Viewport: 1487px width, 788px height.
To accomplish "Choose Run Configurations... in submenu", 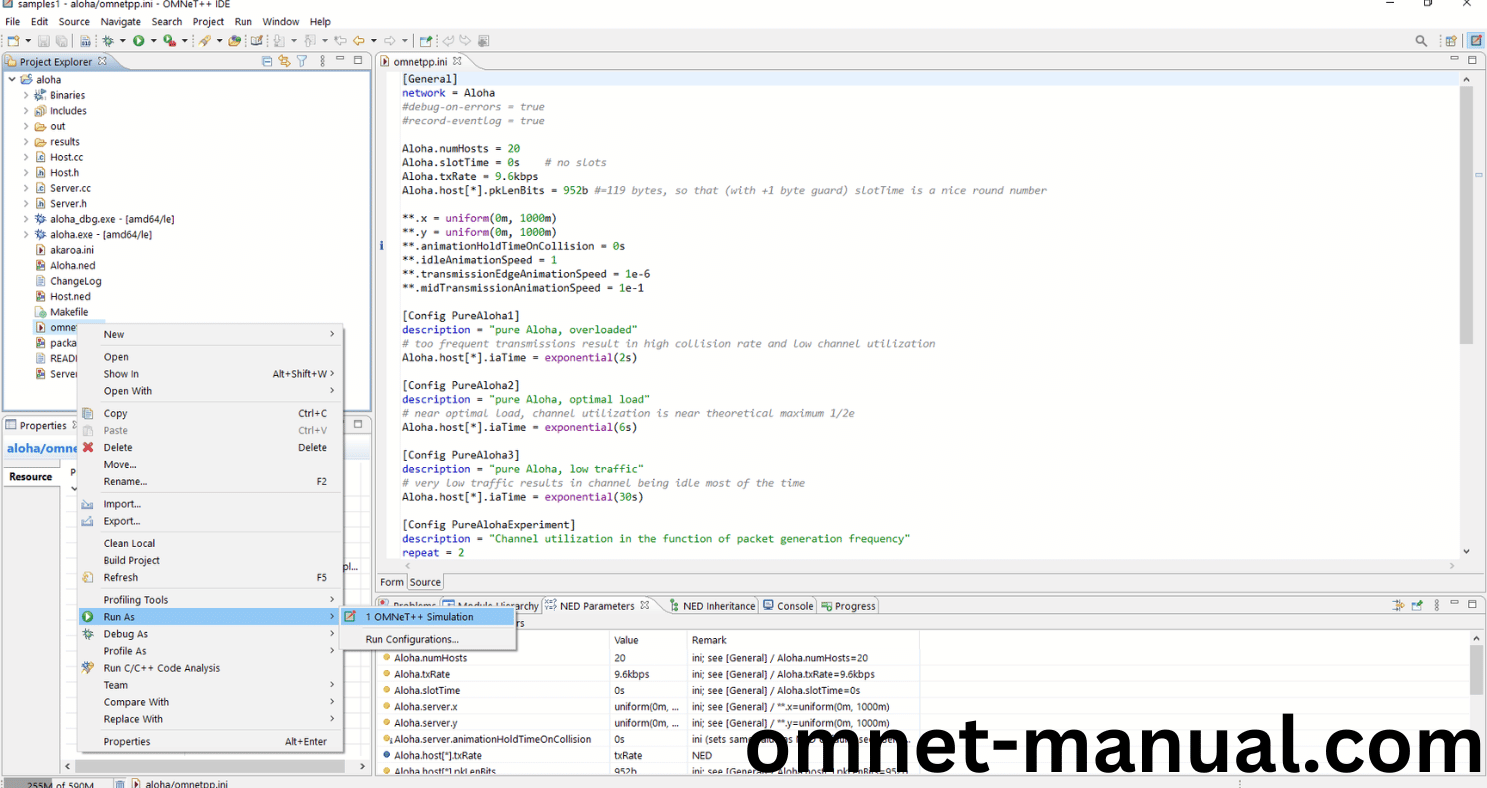I will [428, 639].
